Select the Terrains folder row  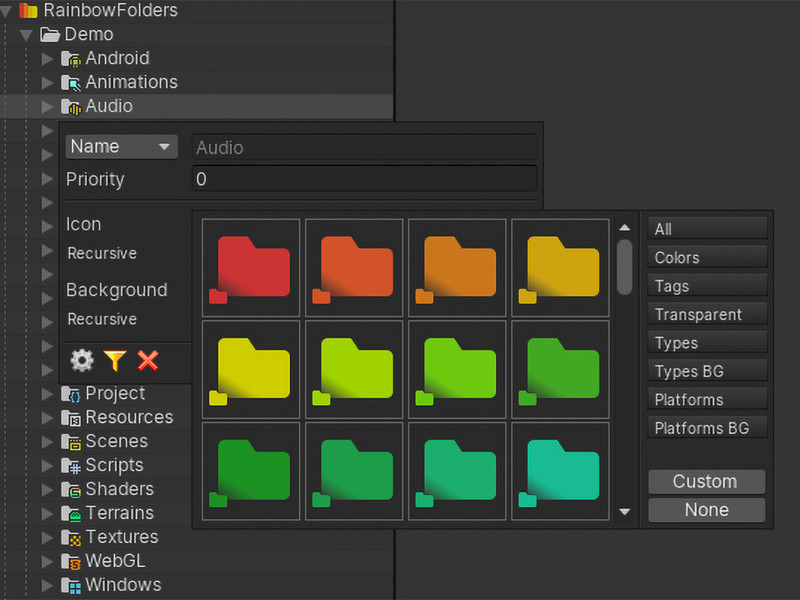point(96,514)
